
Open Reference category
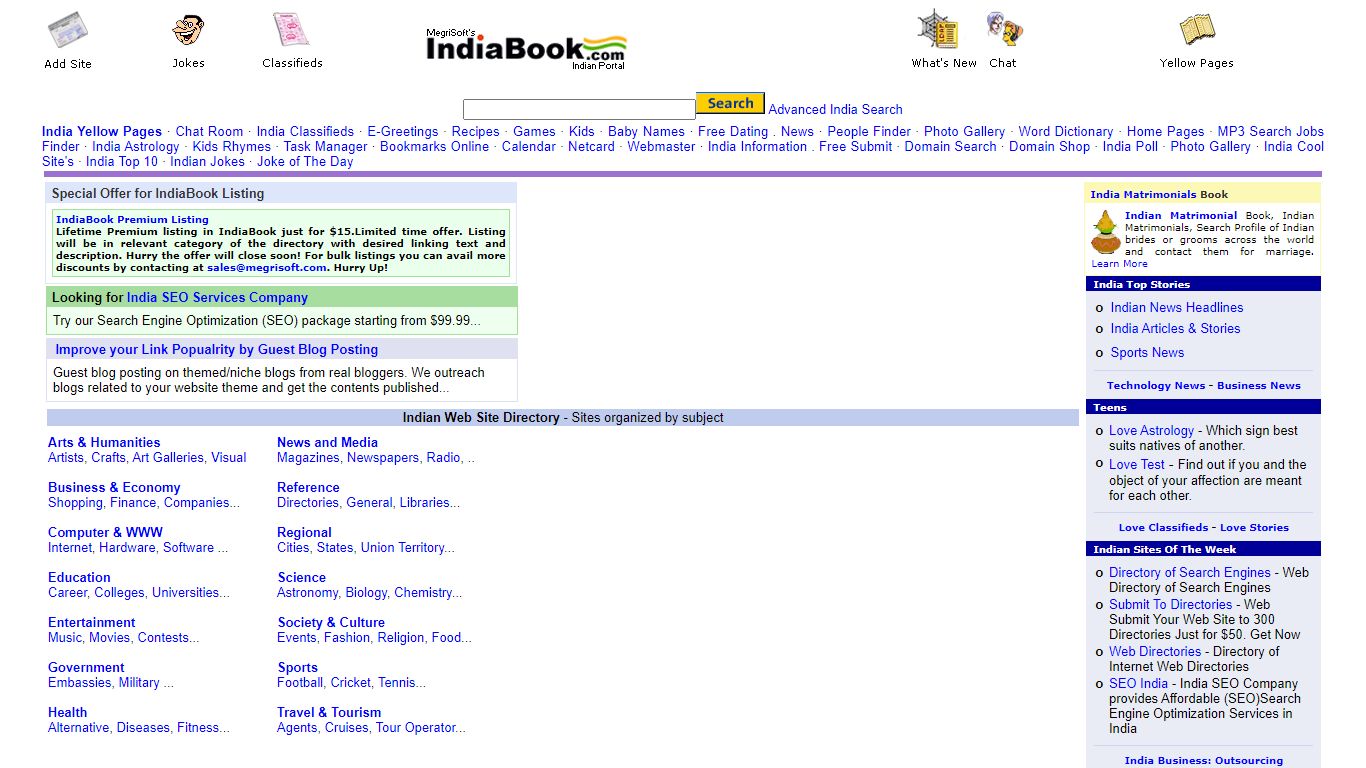[x=308, y=487]
